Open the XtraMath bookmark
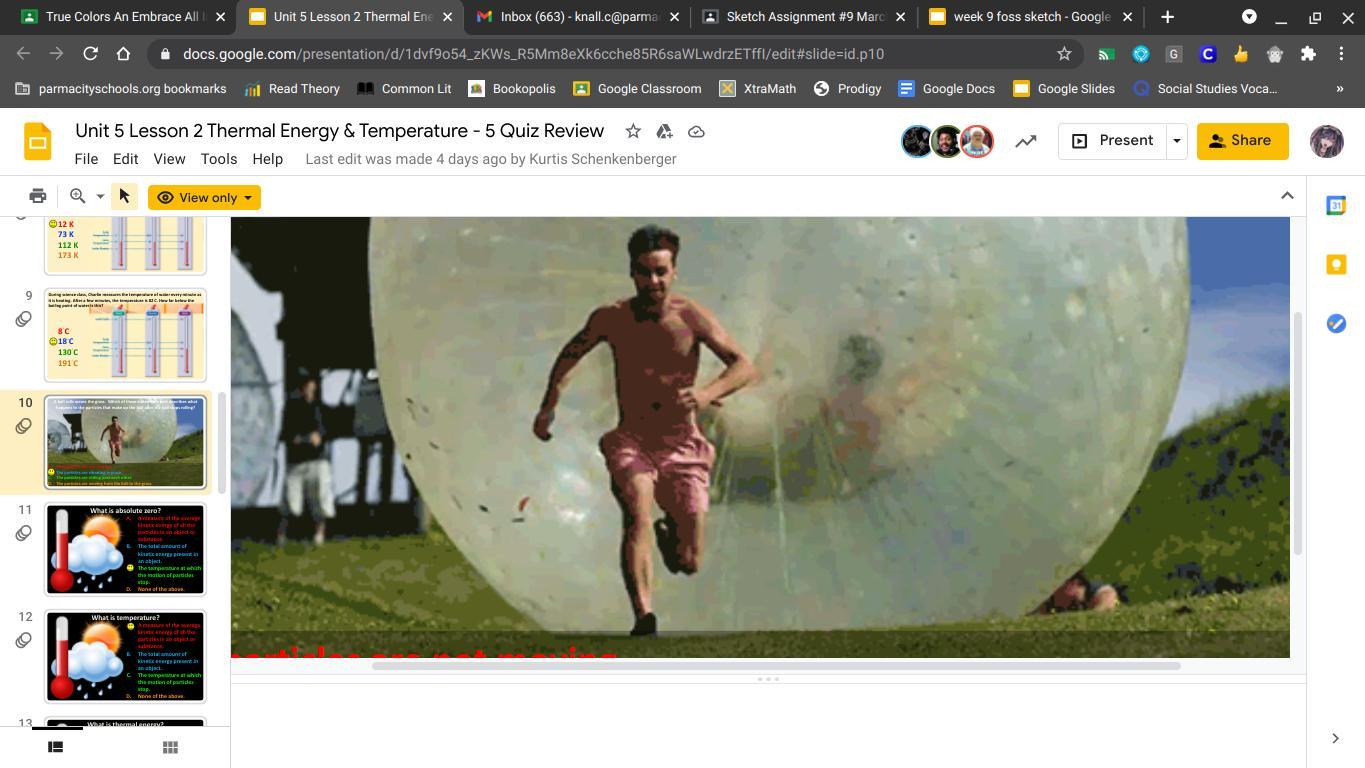The image size is (1365, 768). (758, 89)
